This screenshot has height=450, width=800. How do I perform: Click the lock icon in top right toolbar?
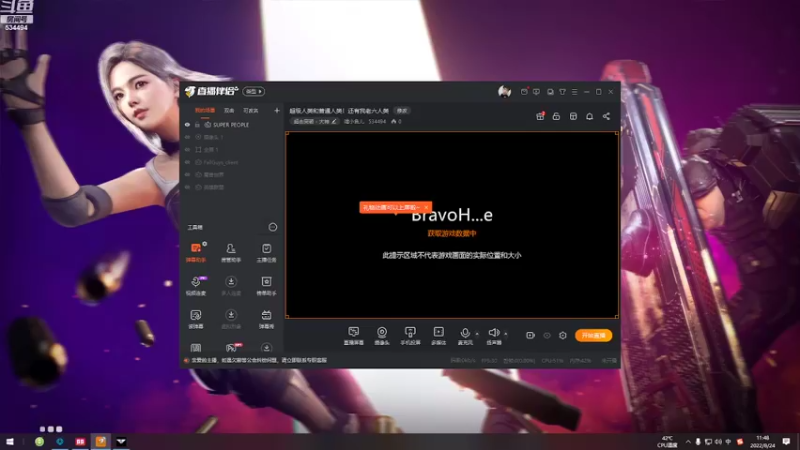coord(556,116)
